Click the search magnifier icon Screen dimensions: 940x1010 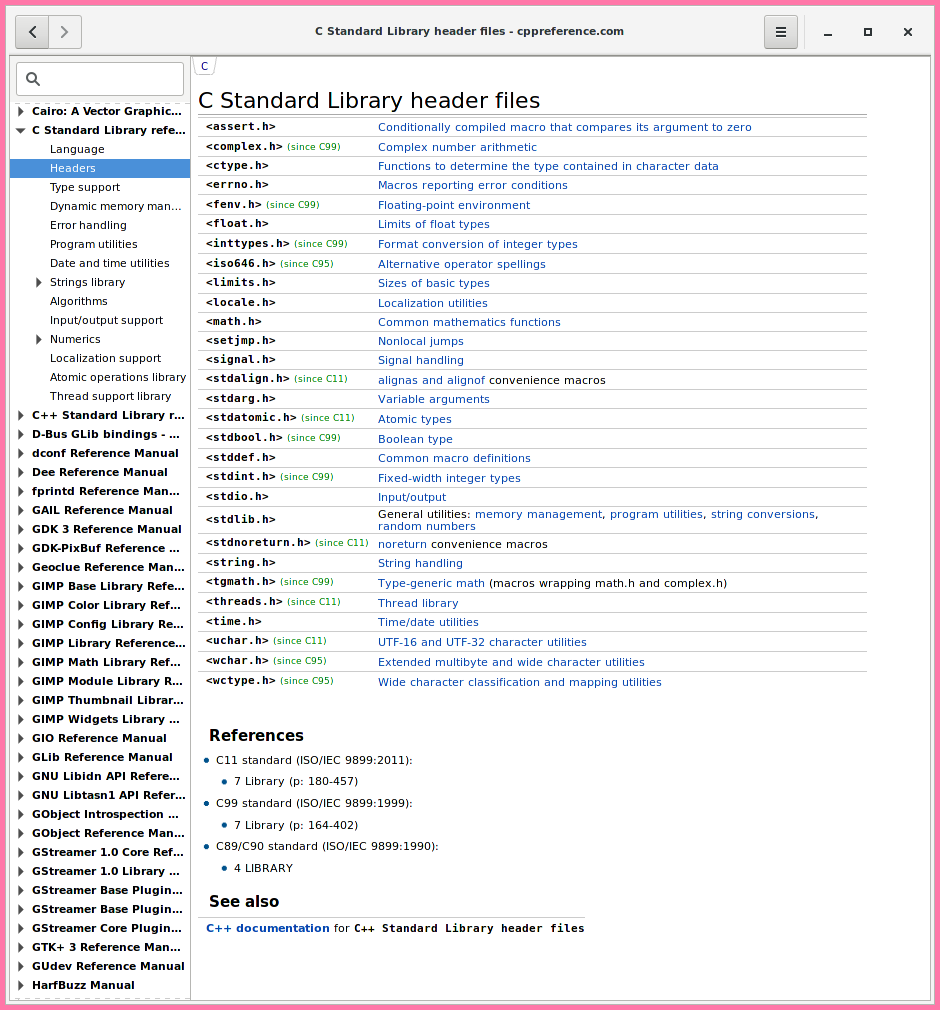pyautogui.click(x=33, y=79)
